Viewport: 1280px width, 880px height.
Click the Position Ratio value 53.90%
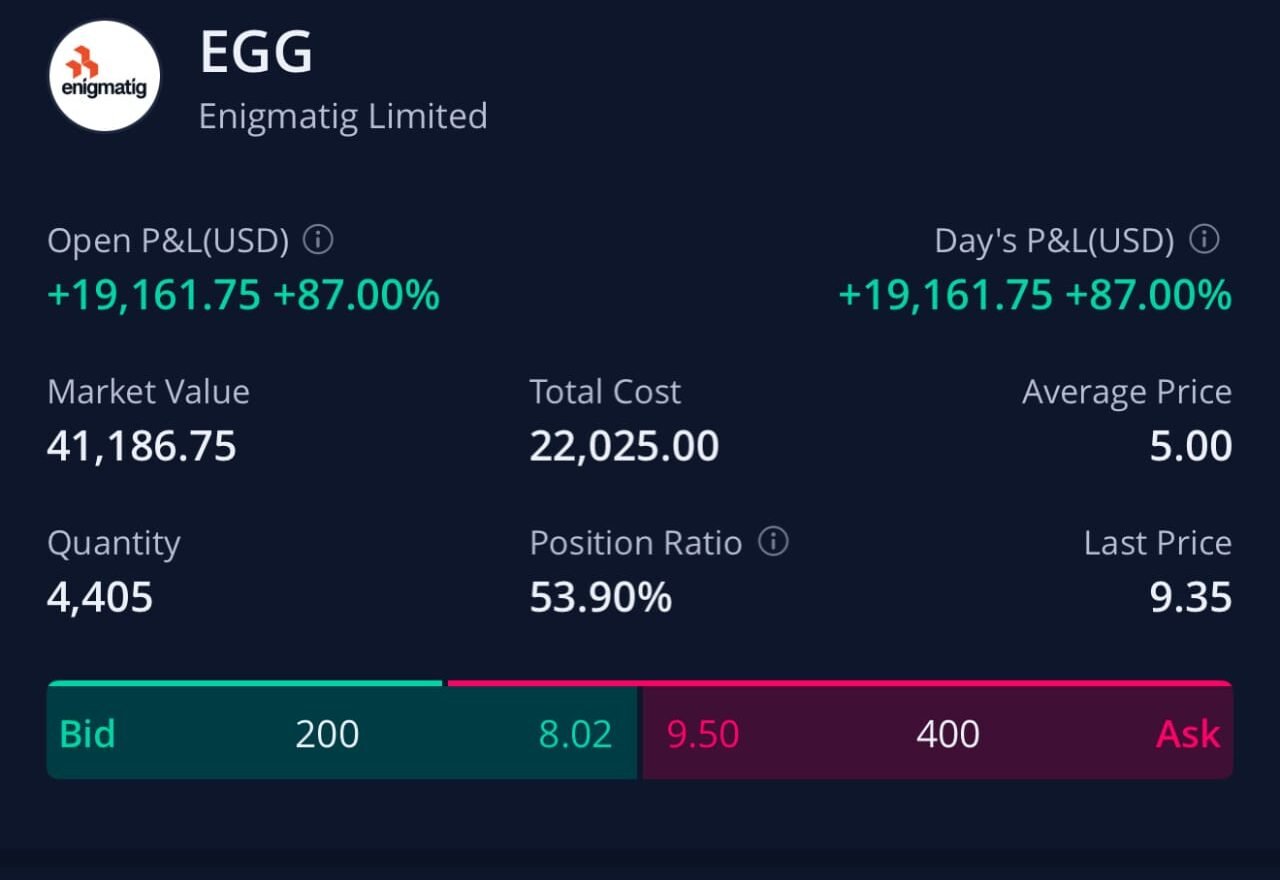coord(600,597)
